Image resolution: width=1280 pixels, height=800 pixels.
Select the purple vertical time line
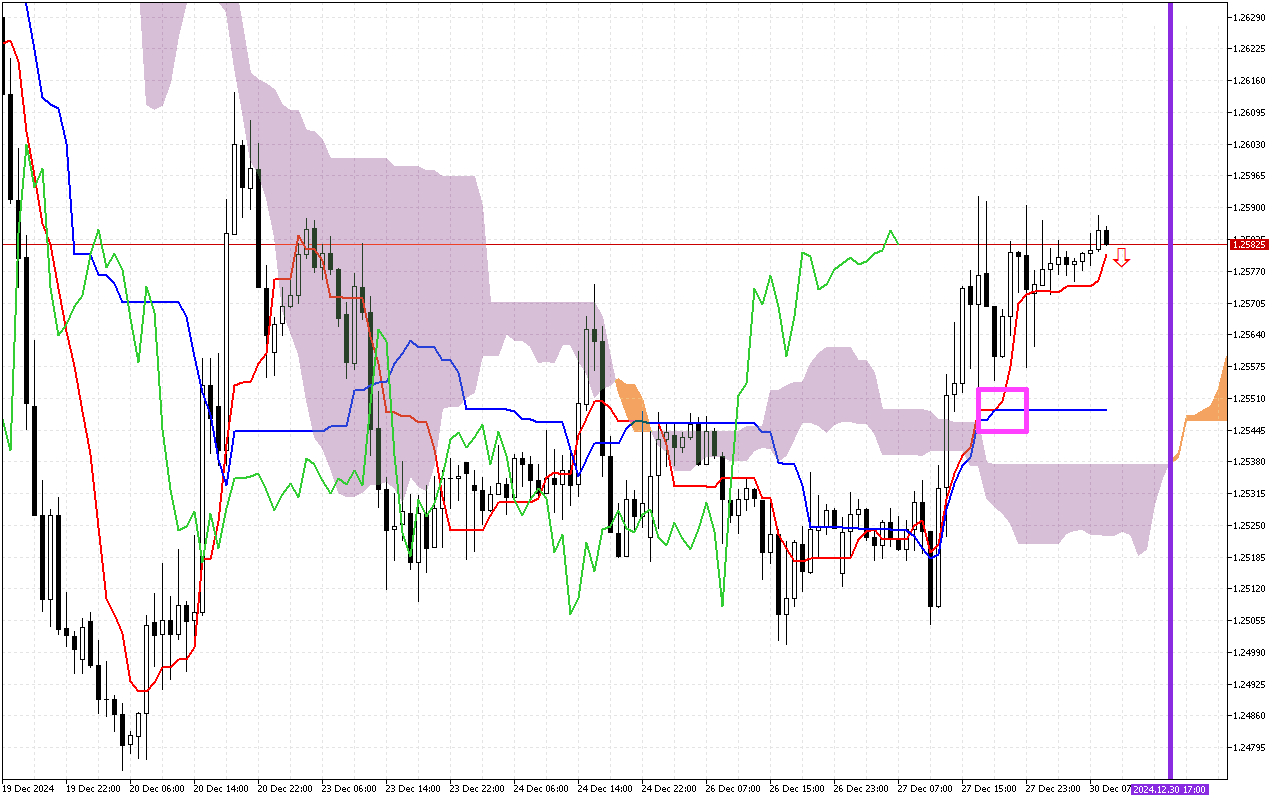(x=1170, y=390)
